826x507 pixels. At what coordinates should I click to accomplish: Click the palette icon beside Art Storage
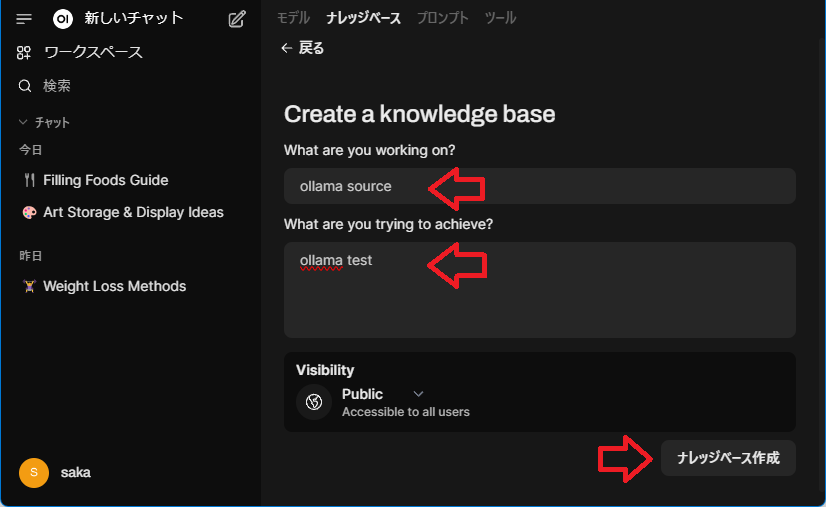tap(30, 212)
